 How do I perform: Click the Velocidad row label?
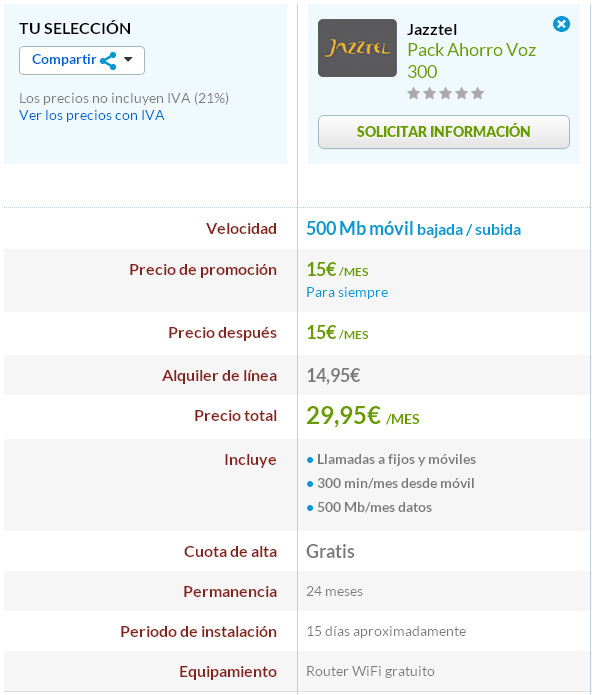coord(241,229)
